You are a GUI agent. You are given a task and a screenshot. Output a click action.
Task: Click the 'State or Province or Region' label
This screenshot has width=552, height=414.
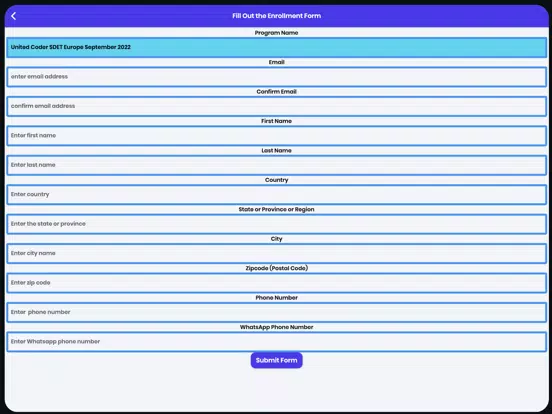[276, 209]
